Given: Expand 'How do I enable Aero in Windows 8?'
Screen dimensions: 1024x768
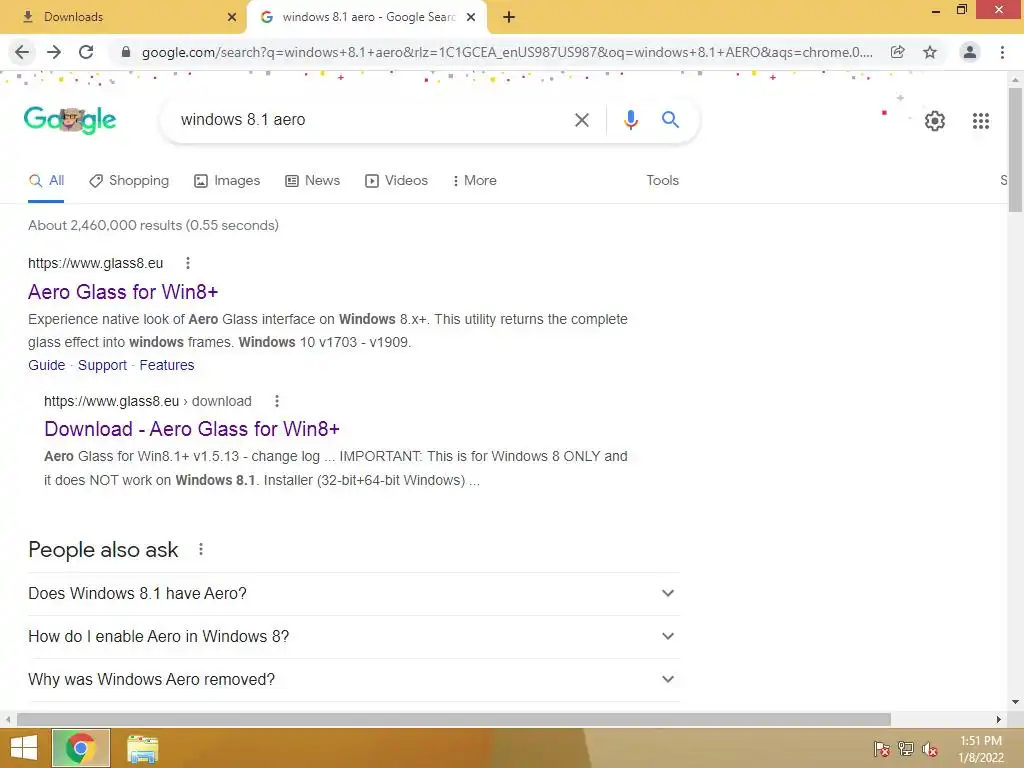Looking at the screenshot, I should [x=354, y=637].
